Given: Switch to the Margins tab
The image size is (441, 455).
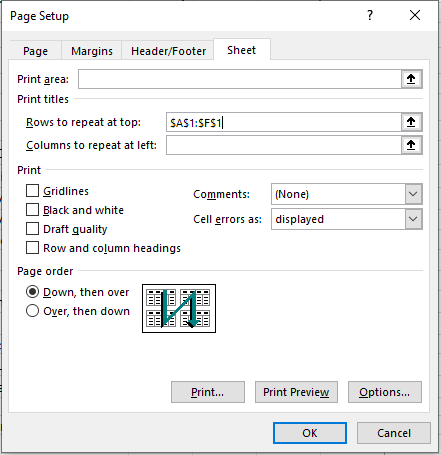Looking at the screenshot, I should [x=92, y=51].
